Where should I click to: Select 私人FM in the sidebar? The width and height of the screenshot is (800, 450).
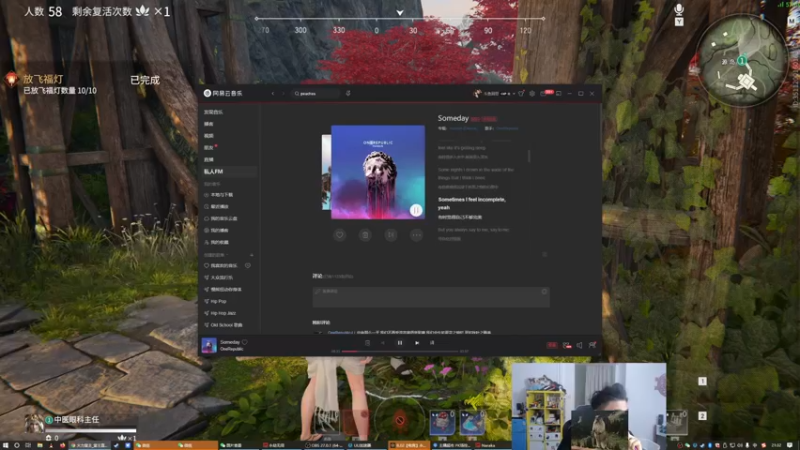click(x=228, y=171)
